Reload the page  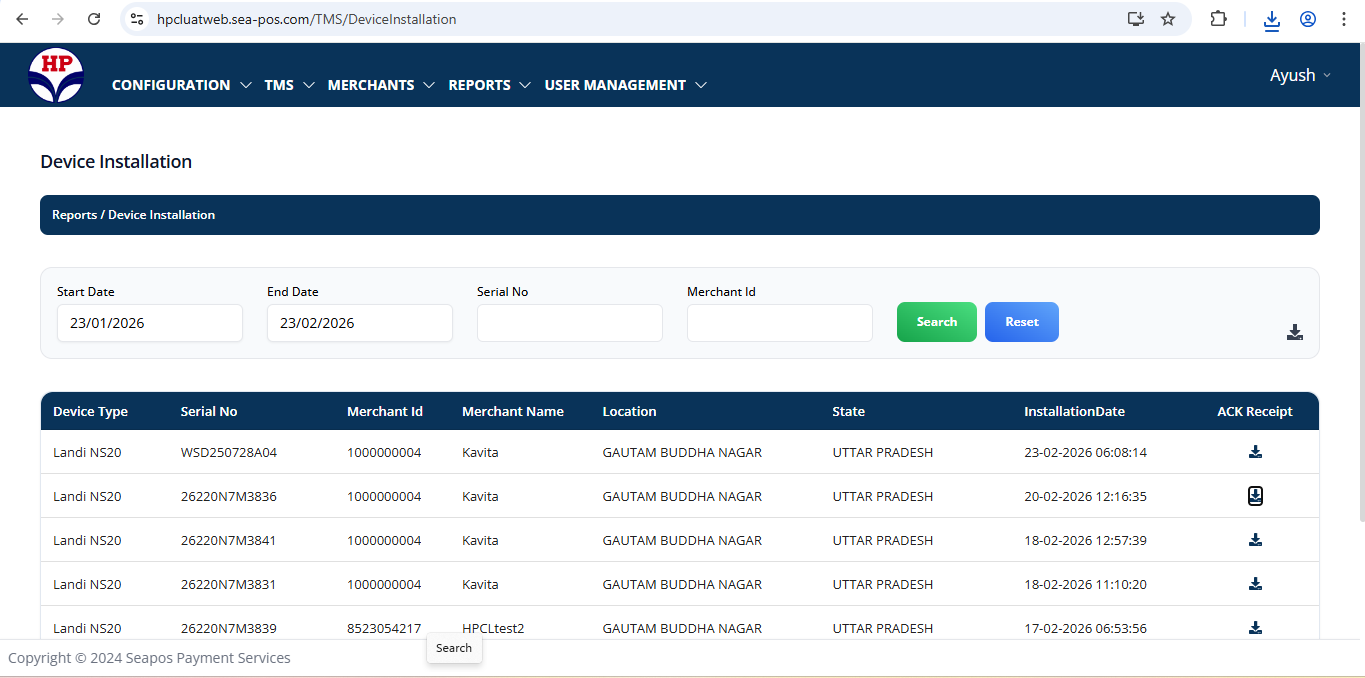click(x=94, y=19)
